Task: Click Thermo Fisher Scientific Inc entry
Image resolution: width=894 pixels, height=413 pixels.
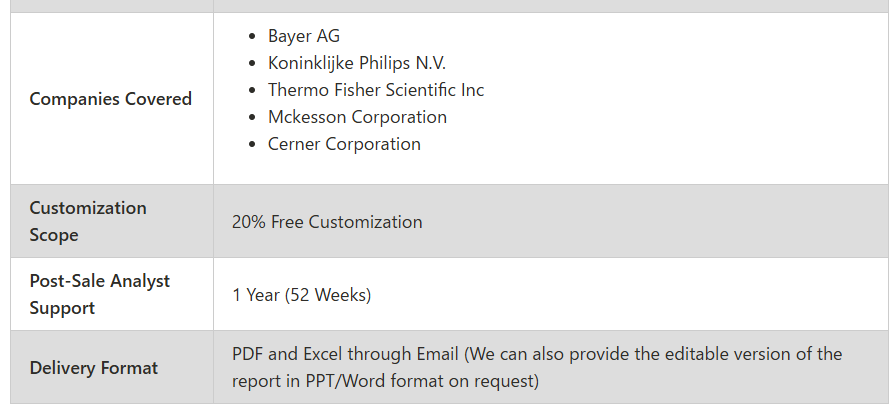Action: click(376, 90)
